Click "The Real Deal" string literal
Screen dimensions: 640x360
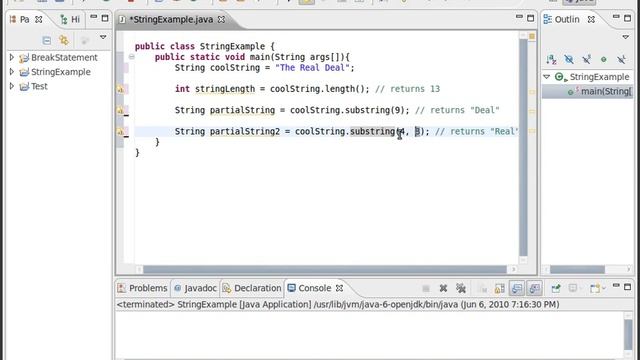click(312, 68)
